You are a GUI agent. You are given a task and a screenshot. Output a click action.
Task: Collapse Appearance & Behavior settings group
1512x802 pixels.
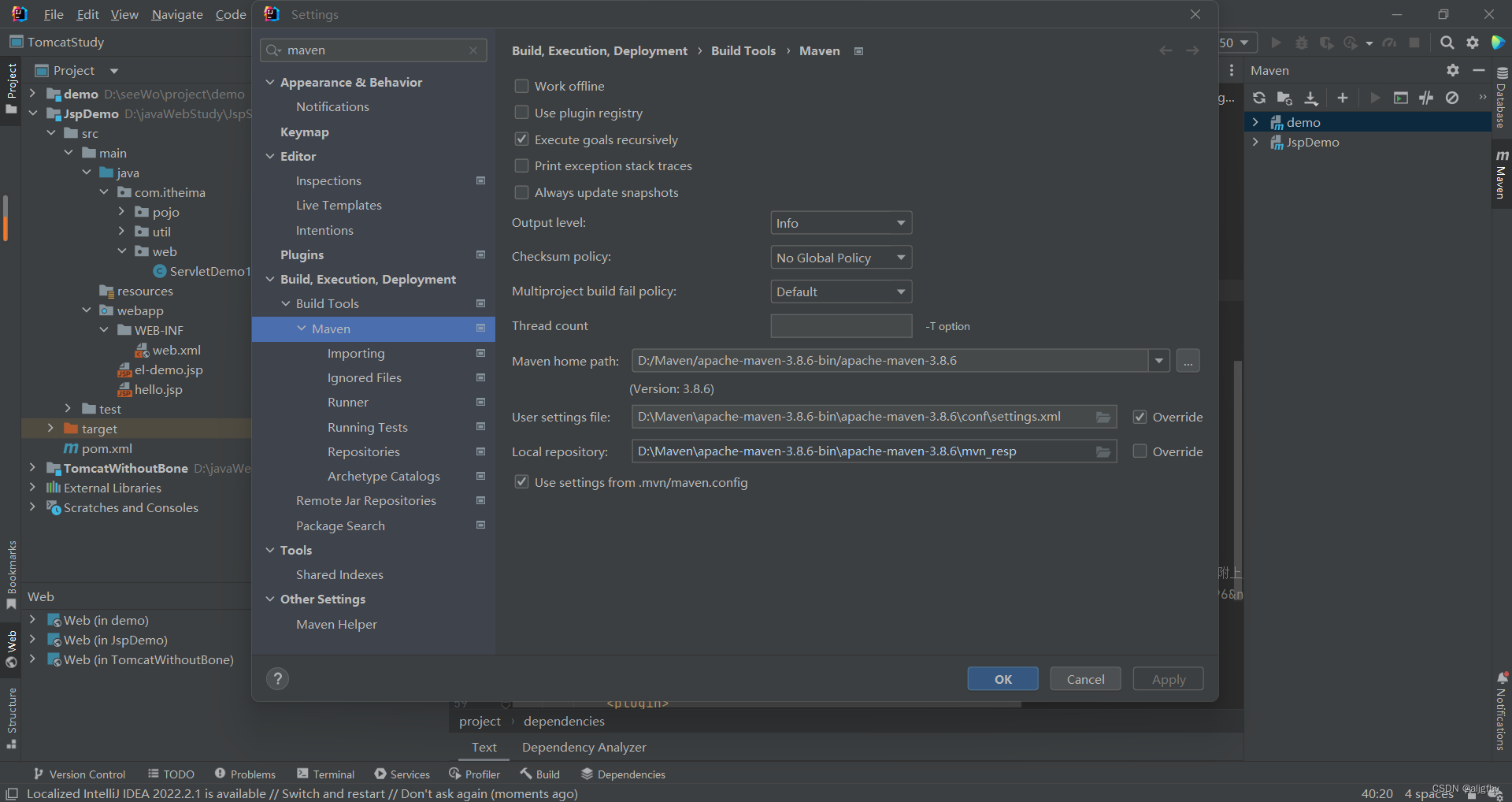270,82
